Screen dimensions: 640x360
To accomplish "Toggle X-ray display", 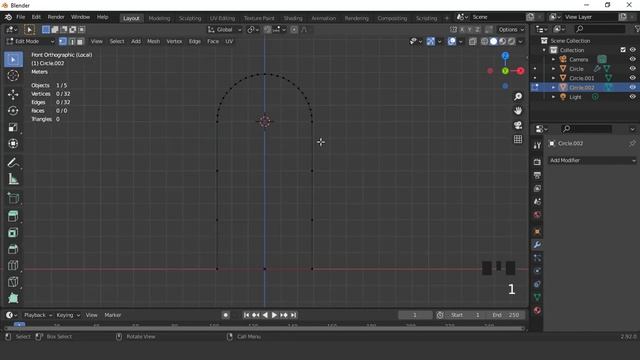I will pyautogui.click(x=472, y=41).
